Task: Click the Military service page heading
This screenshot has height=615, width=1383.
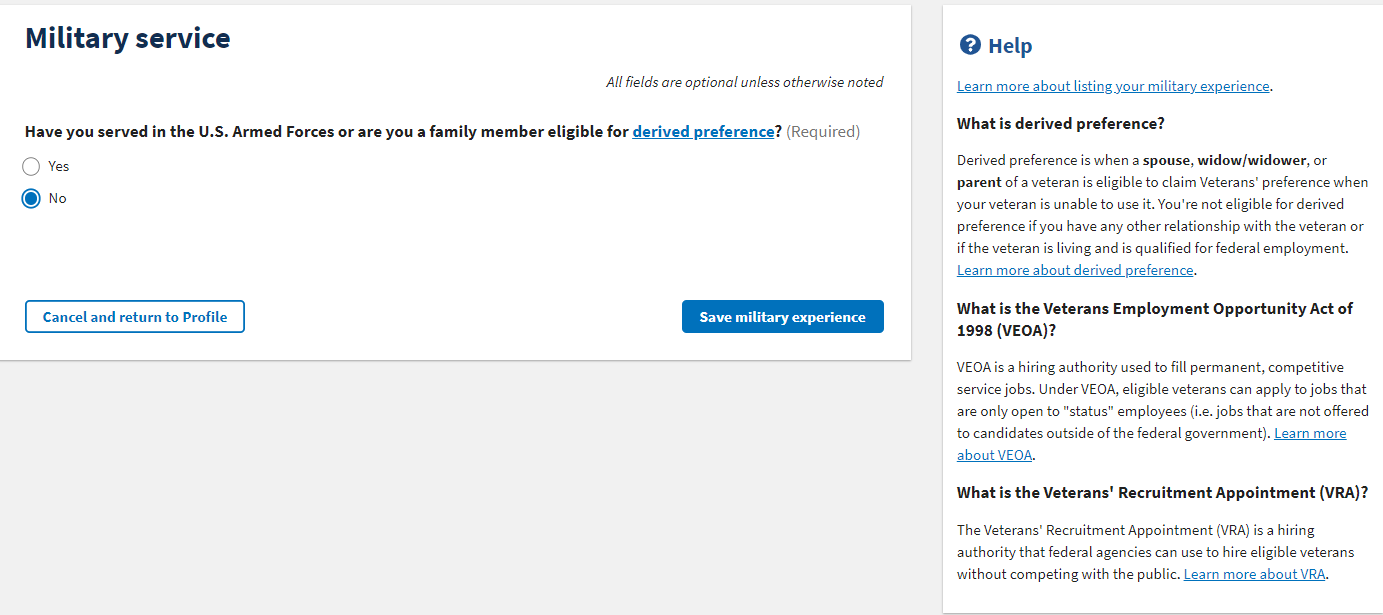Action: (x=128, y=38)
